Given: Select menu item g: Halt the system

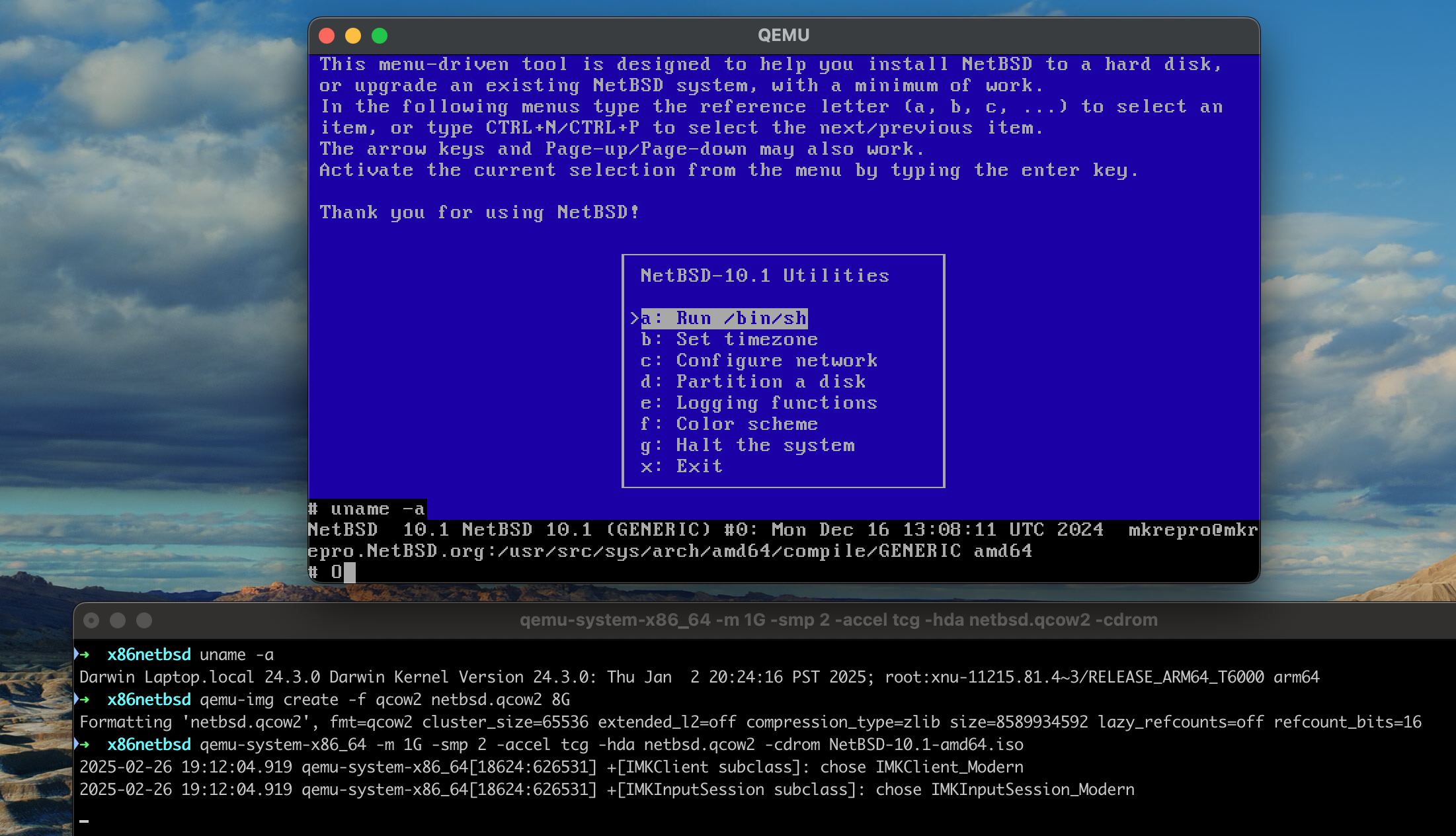Looking at the screenshot, I should click(x=748, y=445).
